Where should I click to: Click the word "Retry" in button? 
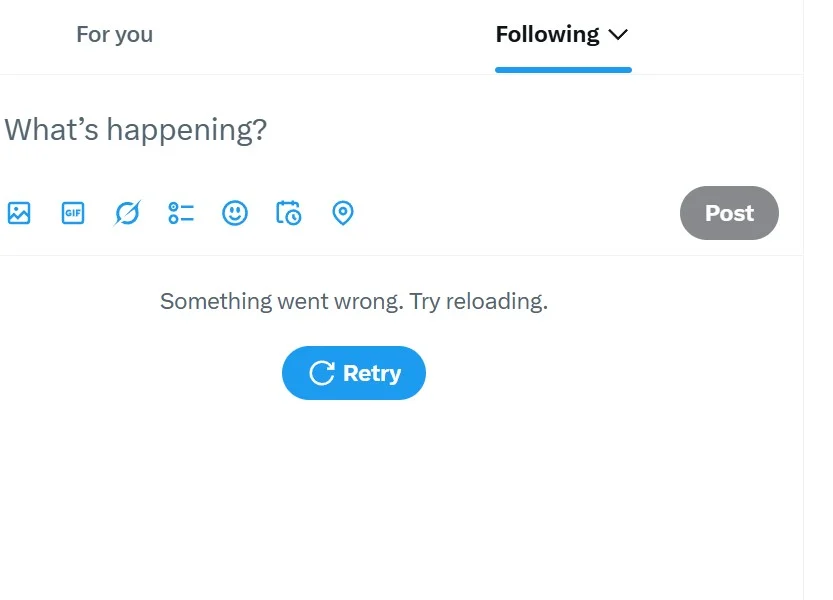click(x=372, y=373)
